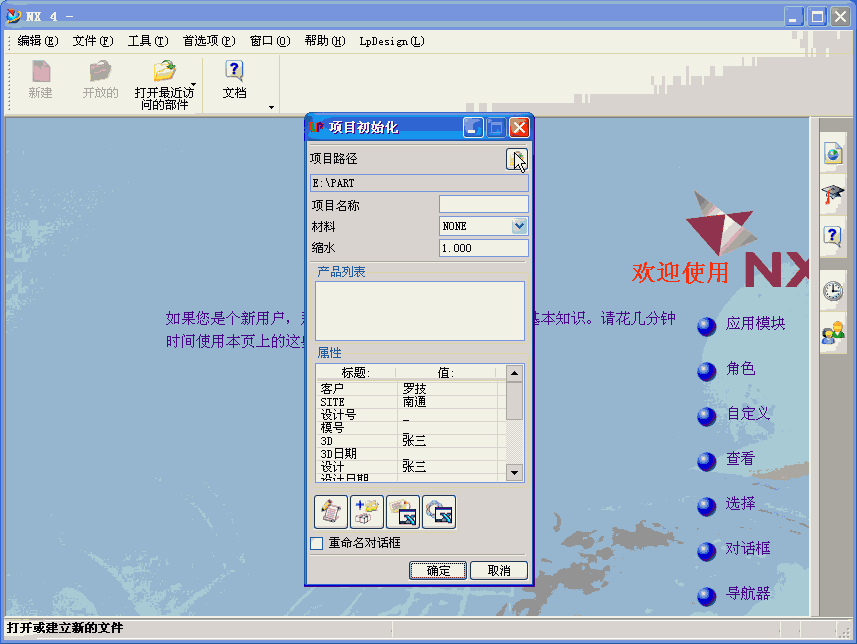The height and width of the screenshot is (644, 857).
Task: Open the LpDesign(L) menu
Action: (x=392, y=41)
